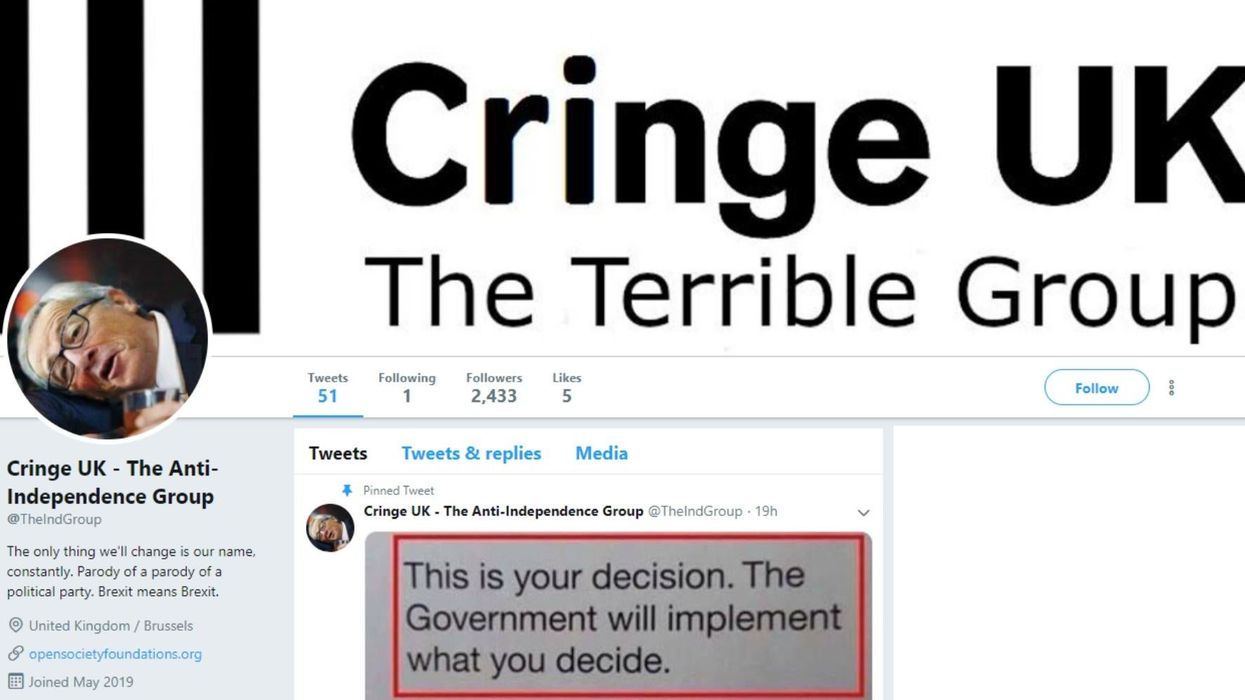Open the pinned tweet's 19h timestamp

tap(766, 511)
